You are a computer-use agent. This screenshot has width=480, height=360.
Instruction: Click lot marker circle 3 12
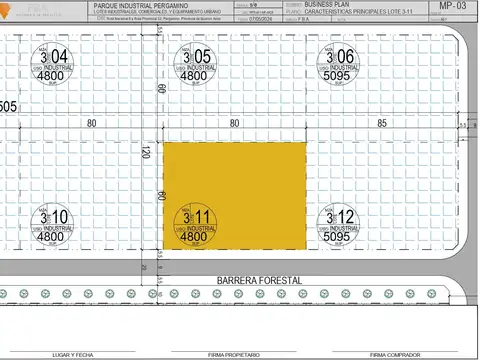(x=338, y=225)
